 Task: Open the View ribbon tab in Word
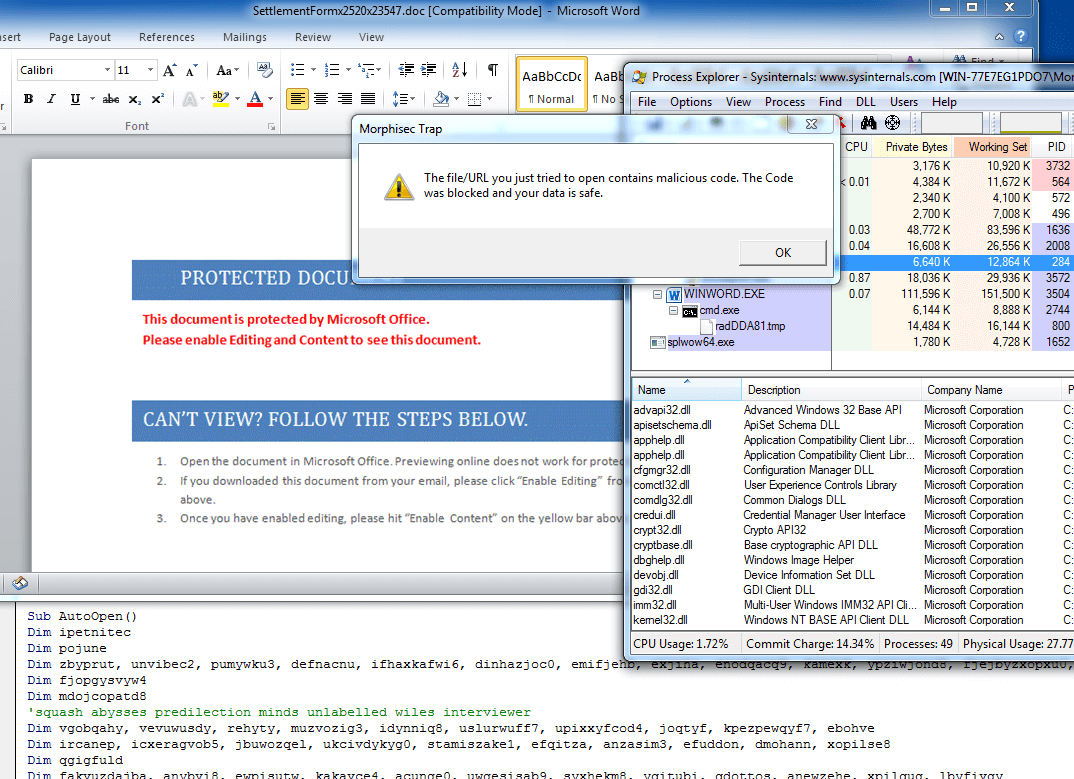[x=371, y=37]
